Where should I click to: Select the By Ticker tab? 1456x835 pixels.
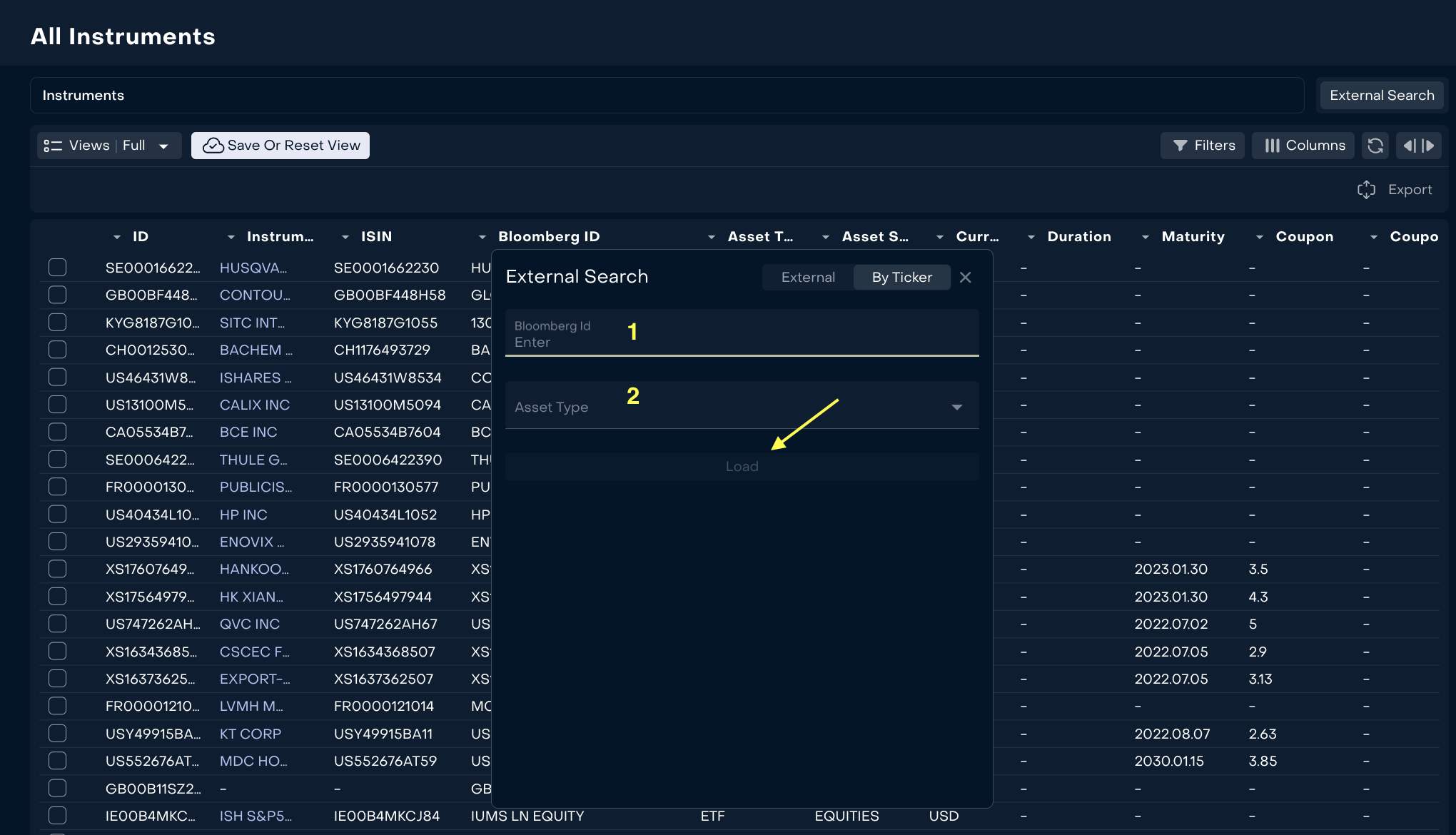coord(901,277)
